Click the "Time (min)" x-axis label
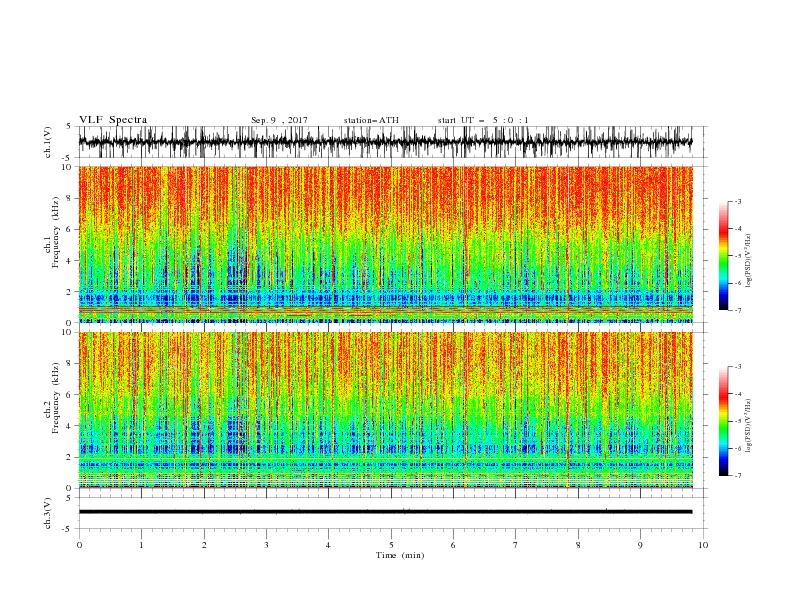Image resolution: width=792 pixels, height=612 pixels. point(400,555)
